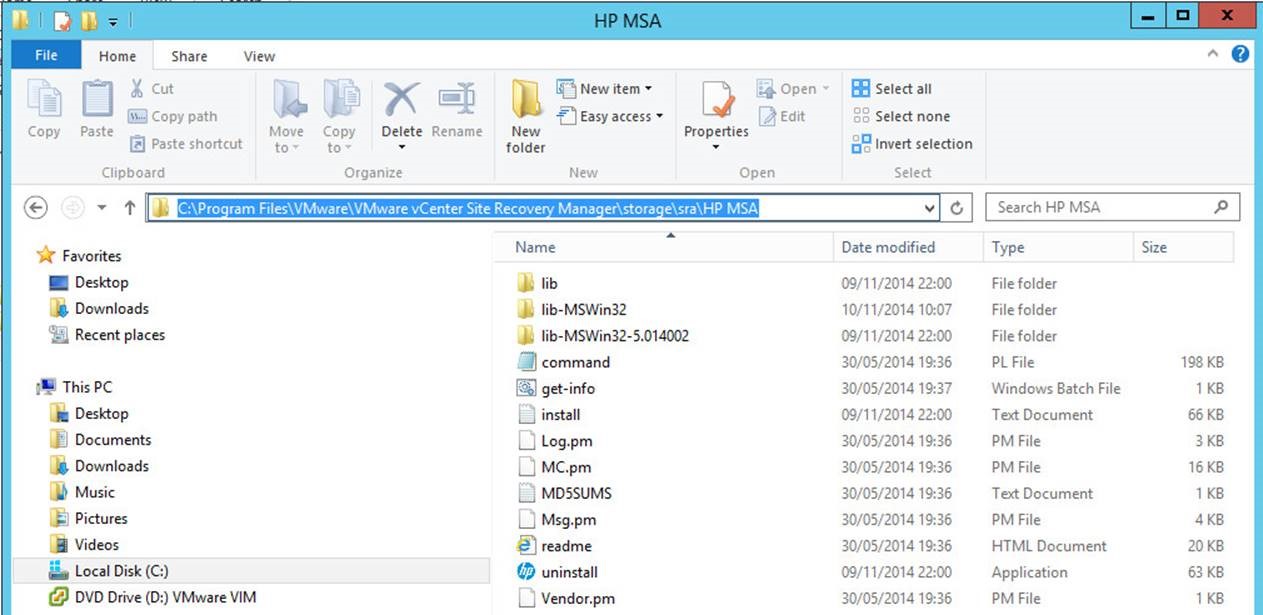Click the HP uninstall application icon
This screenshot has height=615, width=1263.
pos(526,572)
